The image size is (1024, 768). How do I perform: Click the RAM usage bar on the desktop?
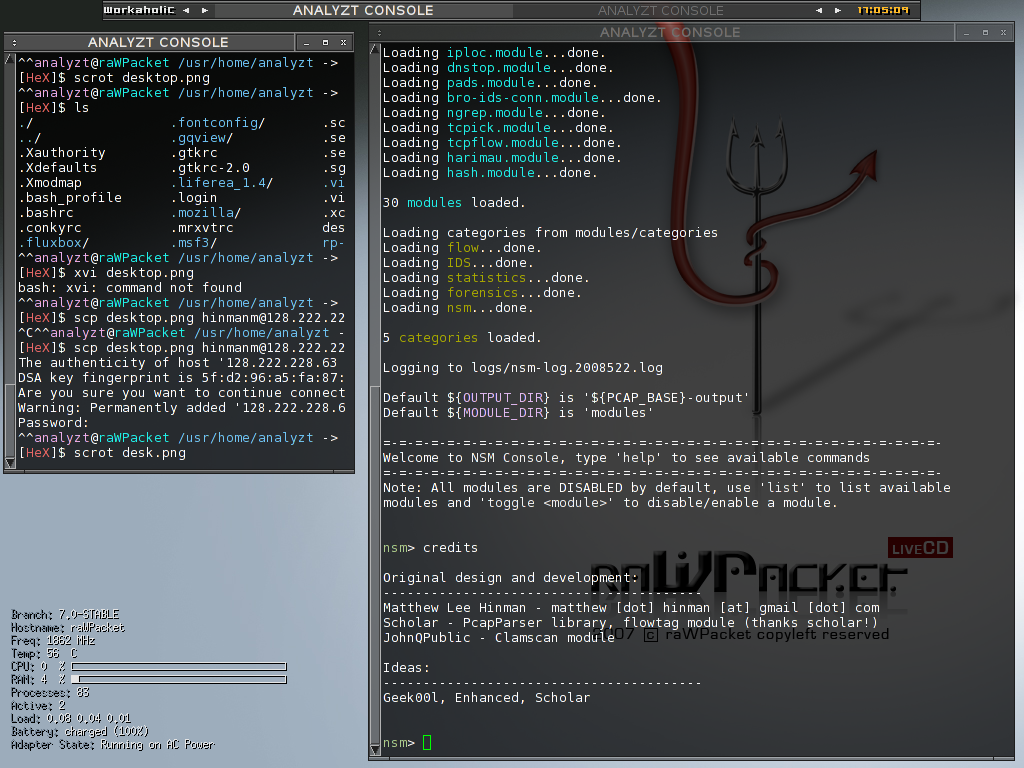click(x=179, y=680)
